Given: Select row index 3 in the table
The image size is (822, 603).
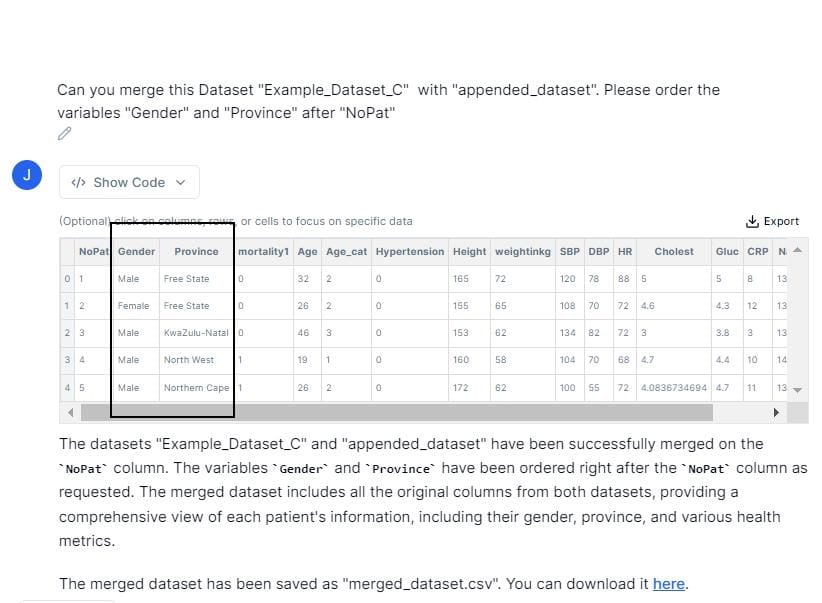Looking at the screenshot, I should (67, 360).
